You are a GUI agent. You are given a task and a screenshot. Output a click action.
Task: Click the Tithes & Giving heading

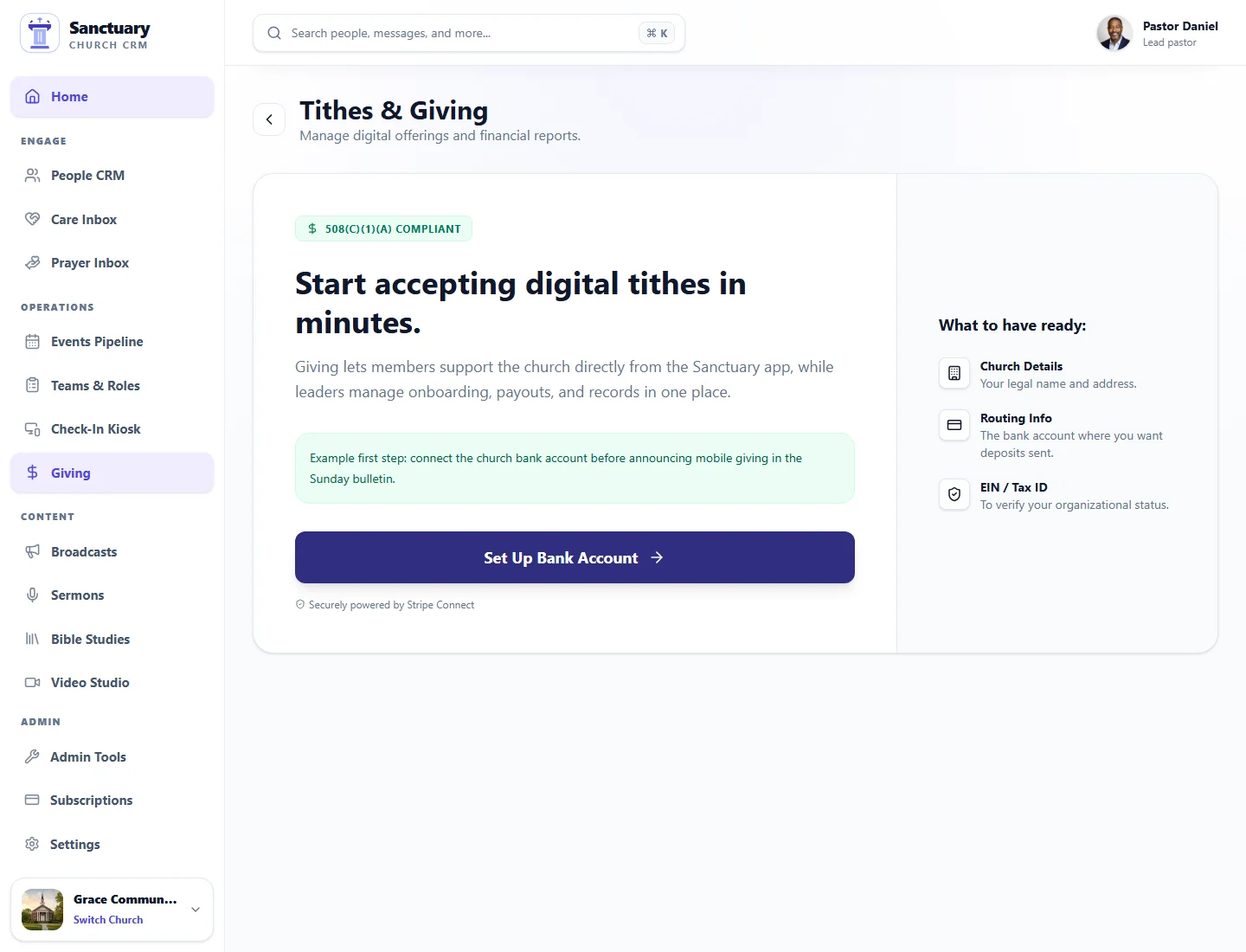pos(394,111)
